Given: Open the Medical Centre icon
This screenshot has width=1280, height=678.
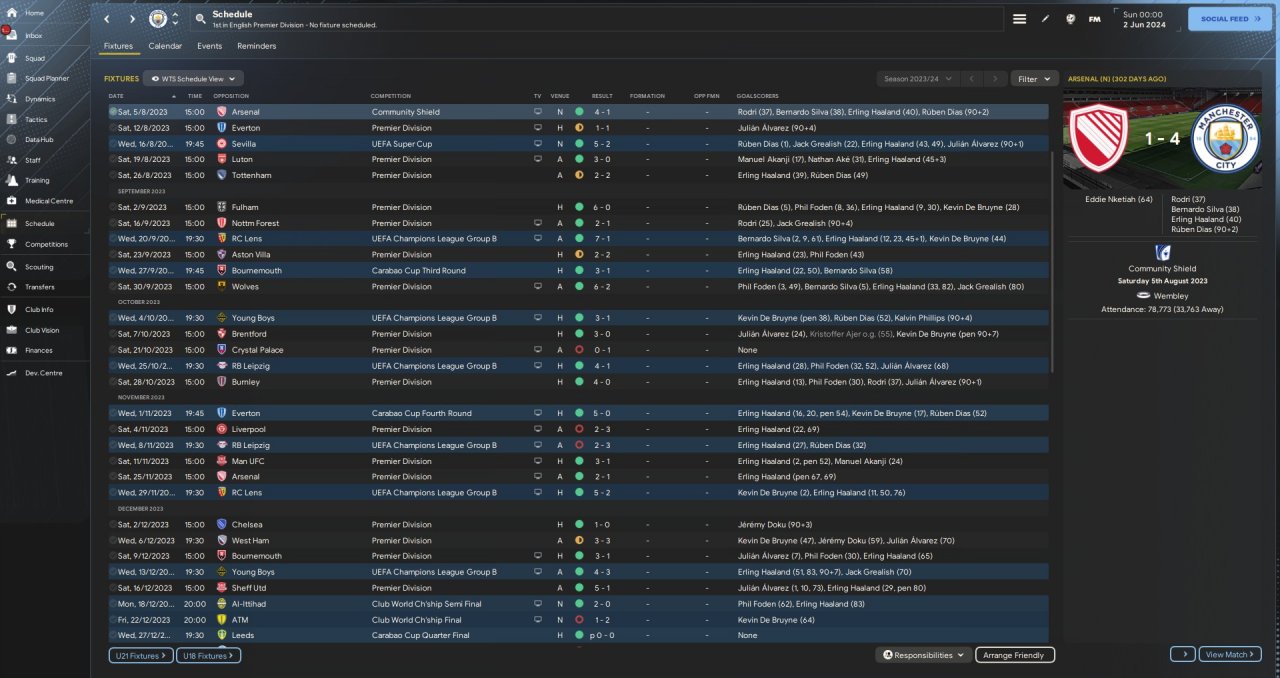Looking at the screenshot, I should click(x=14, y=201).
